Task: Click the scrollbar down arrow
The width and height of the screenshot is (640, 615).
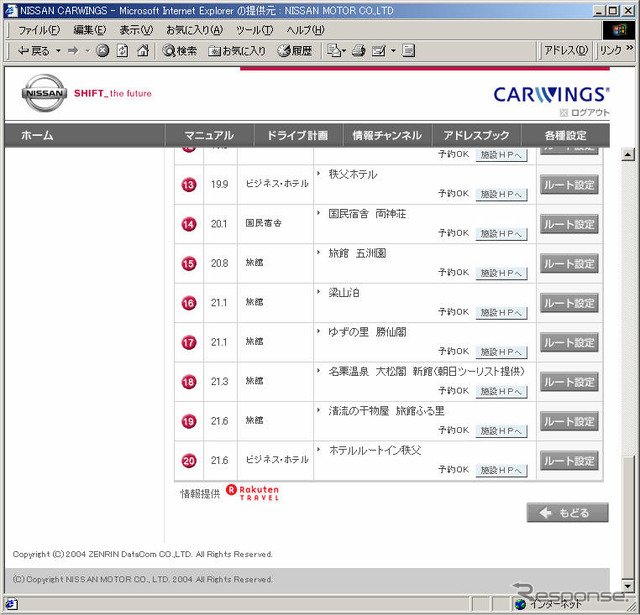Action: coord(628,586)
